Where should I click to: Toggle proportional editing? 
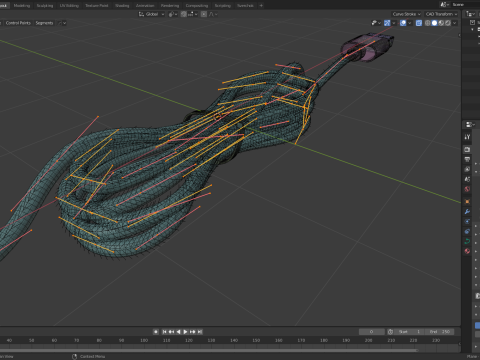204,14
